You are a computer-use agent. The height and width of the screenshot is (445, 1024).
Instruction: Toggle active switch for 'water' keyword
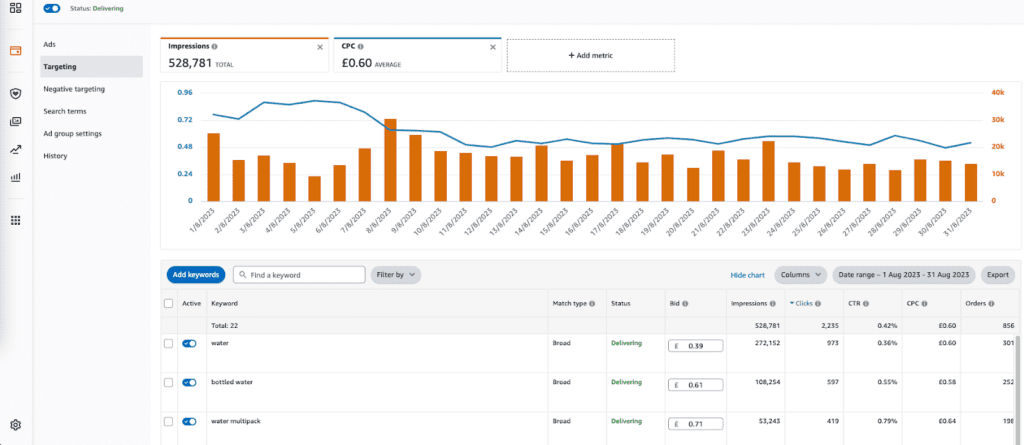[x=189, y=343]
